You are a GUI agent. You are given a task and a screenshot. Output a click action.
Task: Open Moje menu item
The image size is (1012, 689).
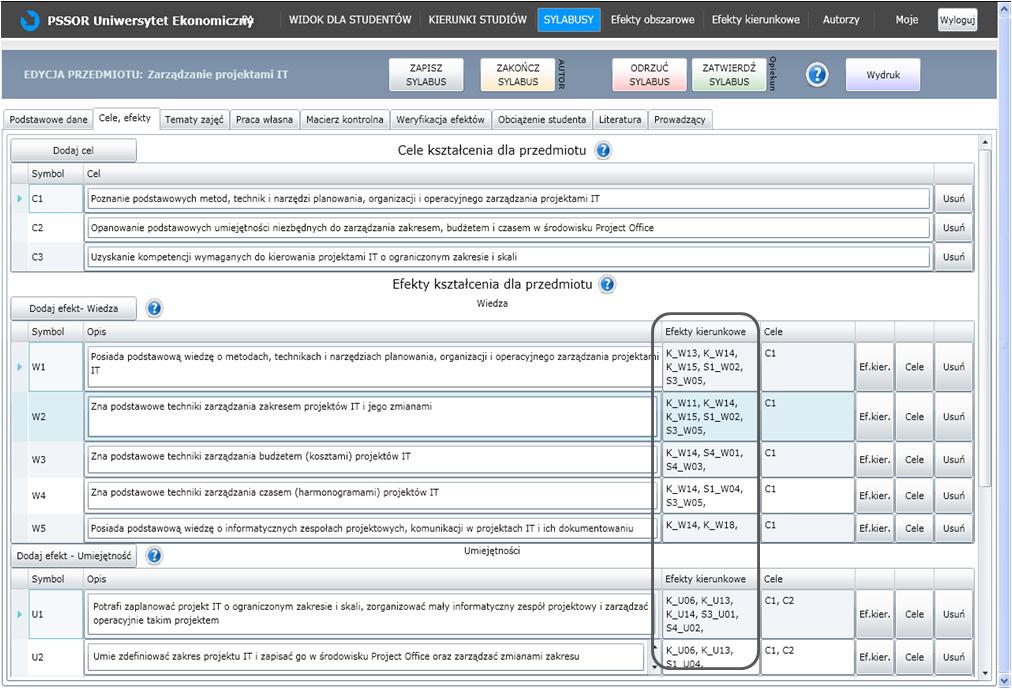[906, 20]
